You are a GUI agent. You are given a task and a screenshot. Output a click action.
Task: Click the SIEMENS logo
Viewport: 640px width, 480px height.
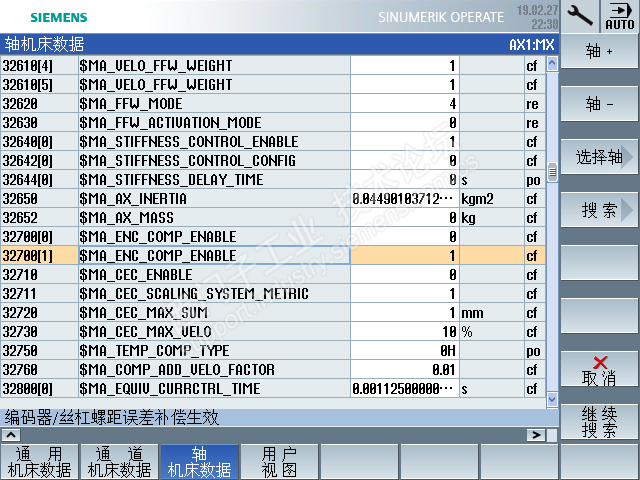pos(59,17)
